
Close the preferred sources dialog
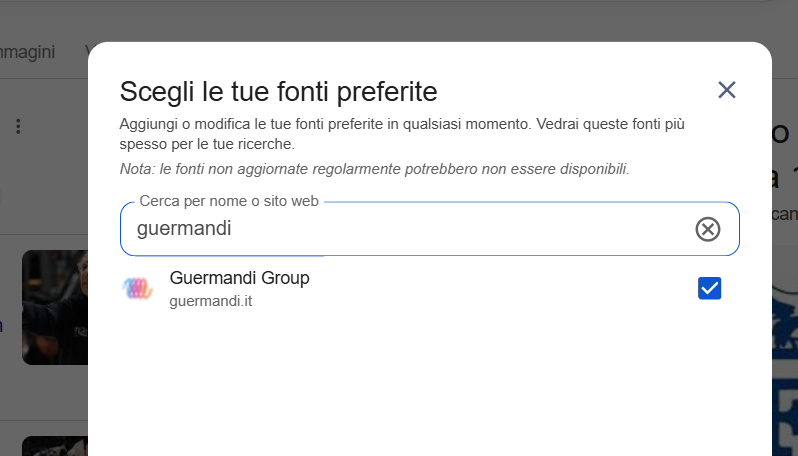tap(727, 90)
